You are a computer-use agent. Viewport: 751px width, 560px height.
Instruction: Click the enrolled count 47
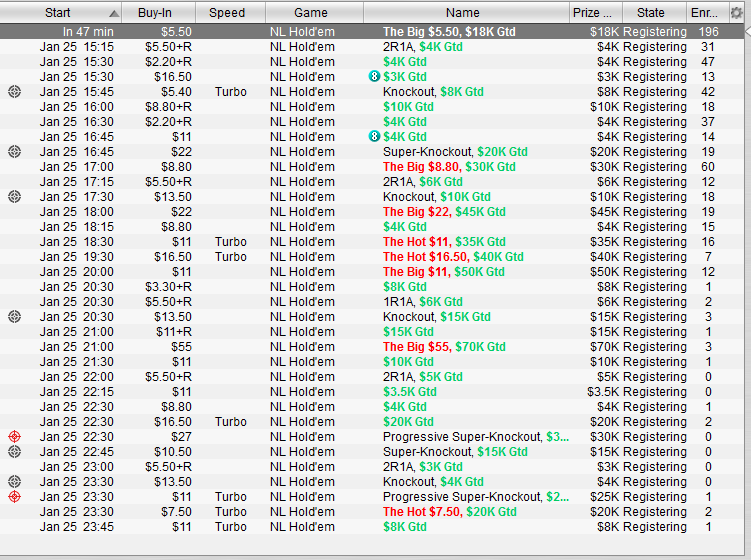click(708, 62)
